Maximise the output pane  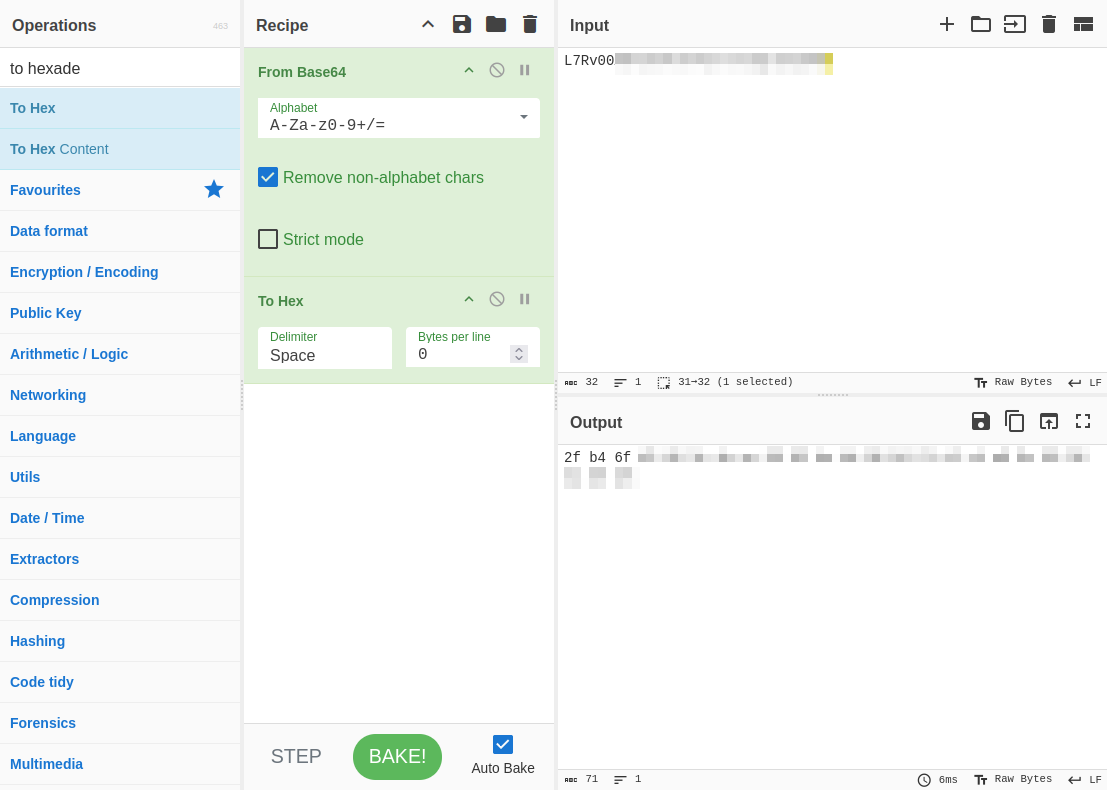tap(1083, 421)
